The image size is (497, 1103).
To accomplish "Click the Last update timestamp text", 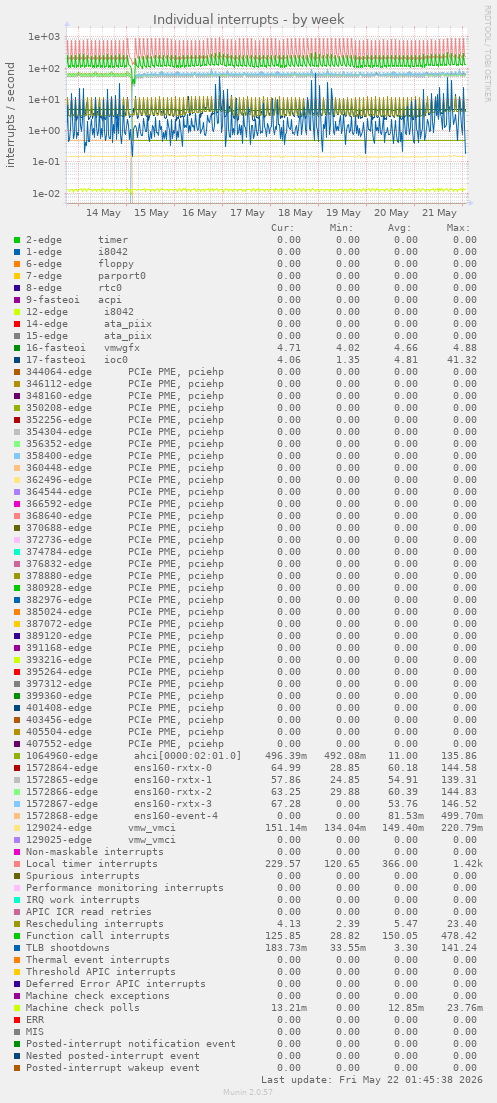I will [x=372, y=1079].
